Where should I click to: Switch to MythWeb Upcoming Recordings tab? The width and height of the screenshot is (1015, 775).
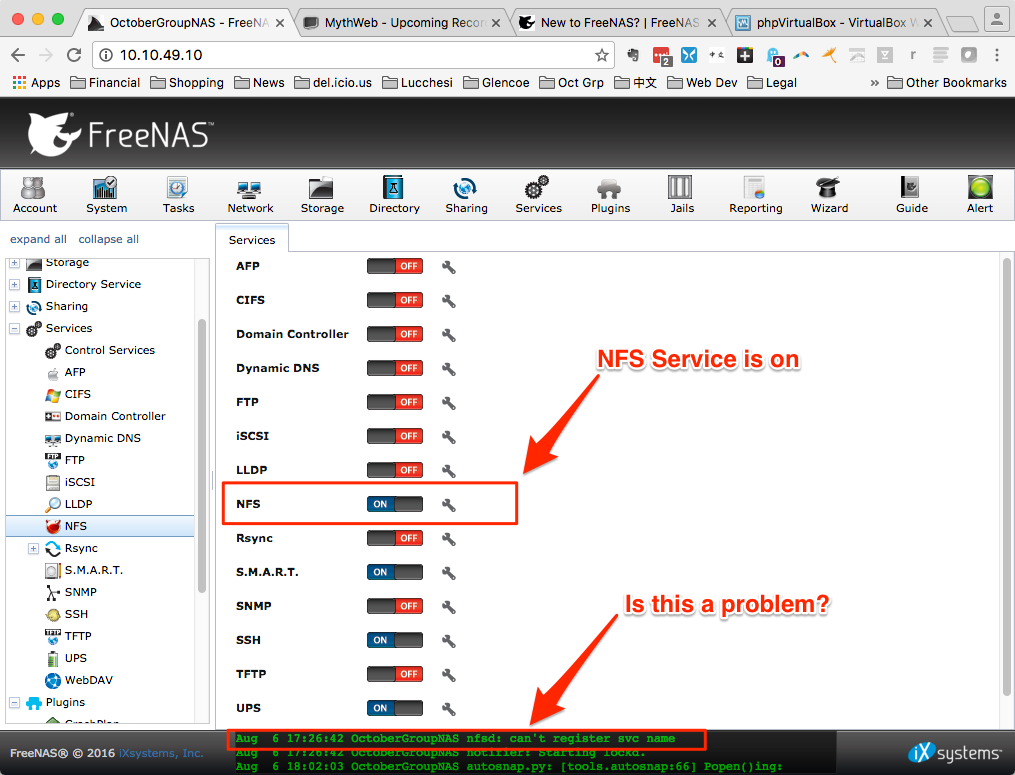click(403, 23)
